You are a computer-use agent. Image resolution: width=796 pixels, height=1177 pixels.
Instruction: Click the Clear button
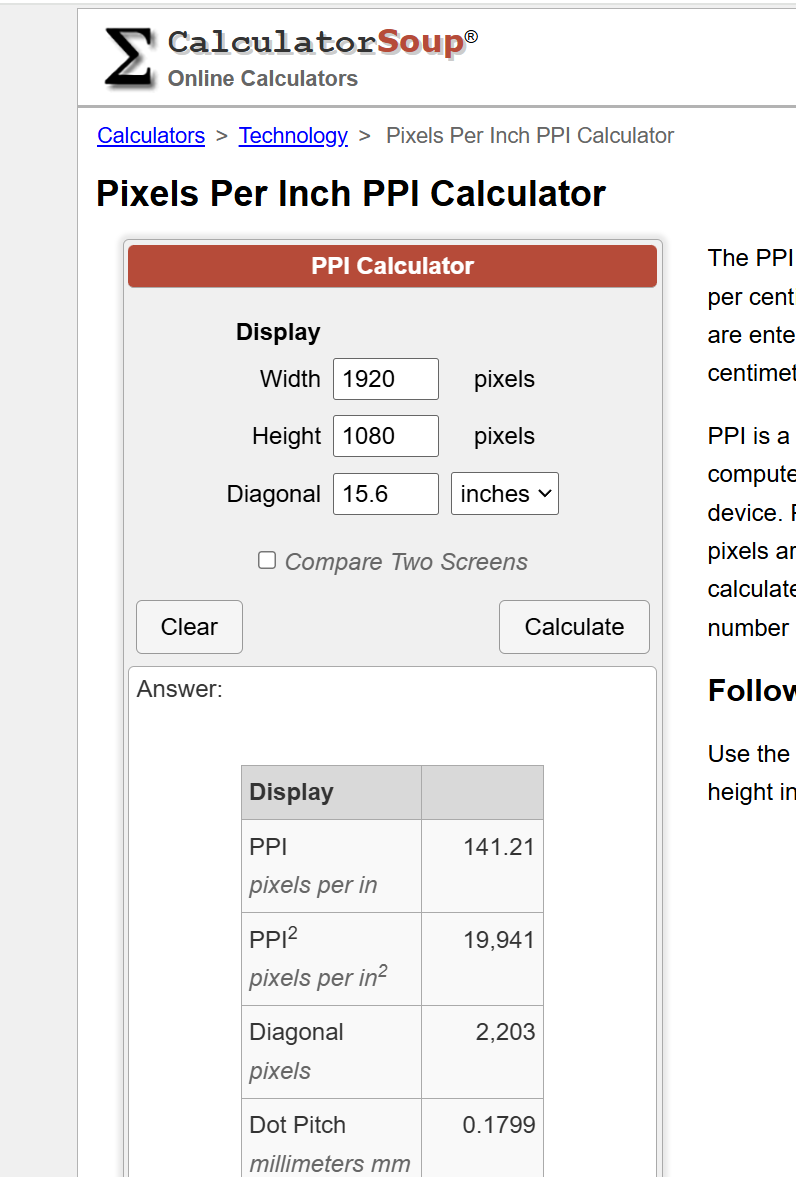pyautogui.click(x=189, y=627)
